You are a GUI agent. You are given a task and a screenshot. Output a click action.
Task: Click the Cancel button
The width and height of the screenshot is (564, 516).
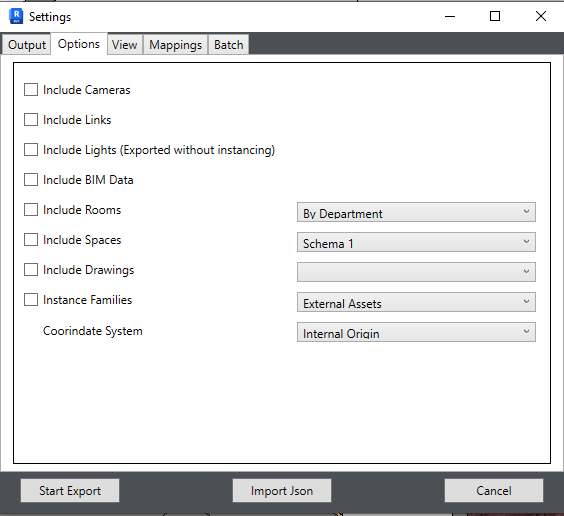tap(494, 490)
